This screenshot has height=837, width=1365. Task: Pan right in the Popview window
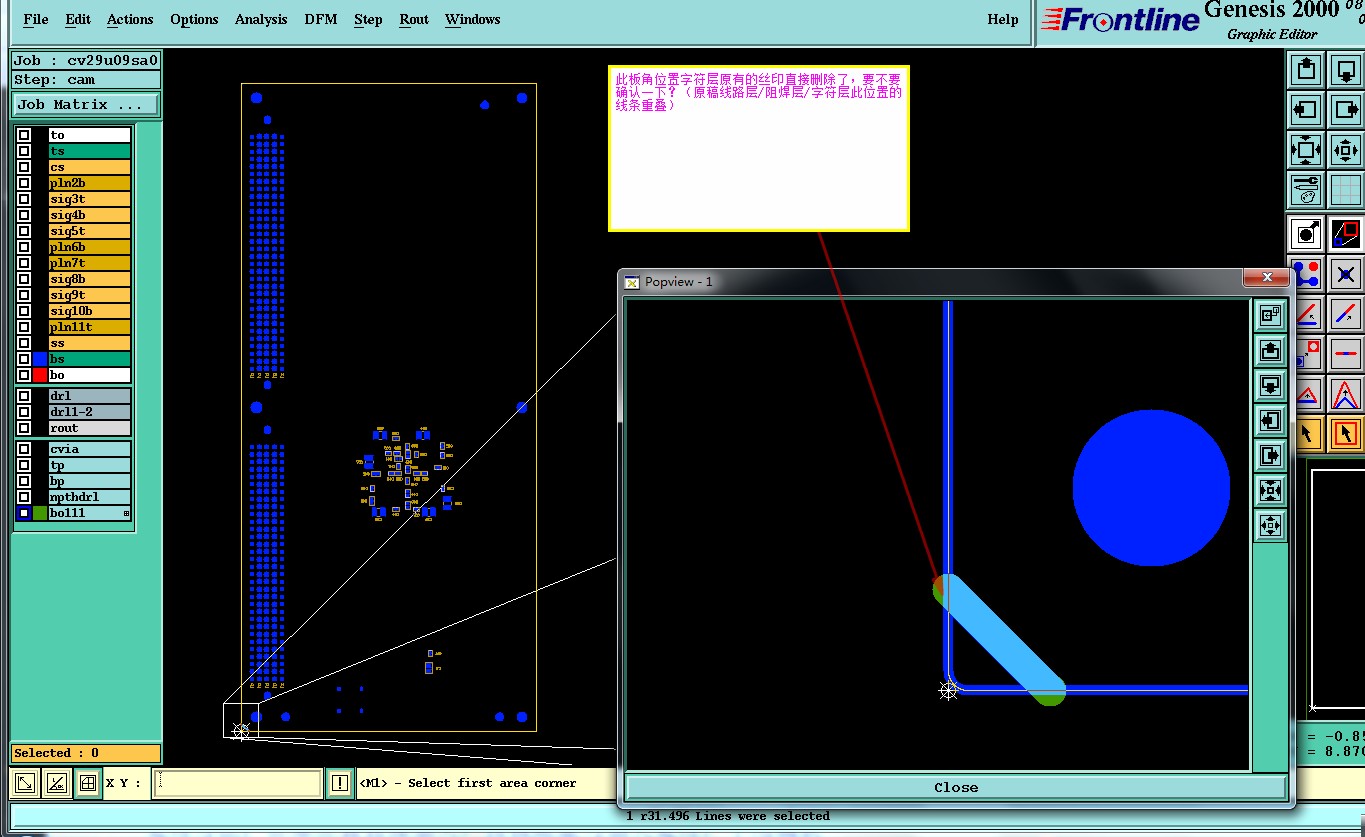coord(1270,456)
